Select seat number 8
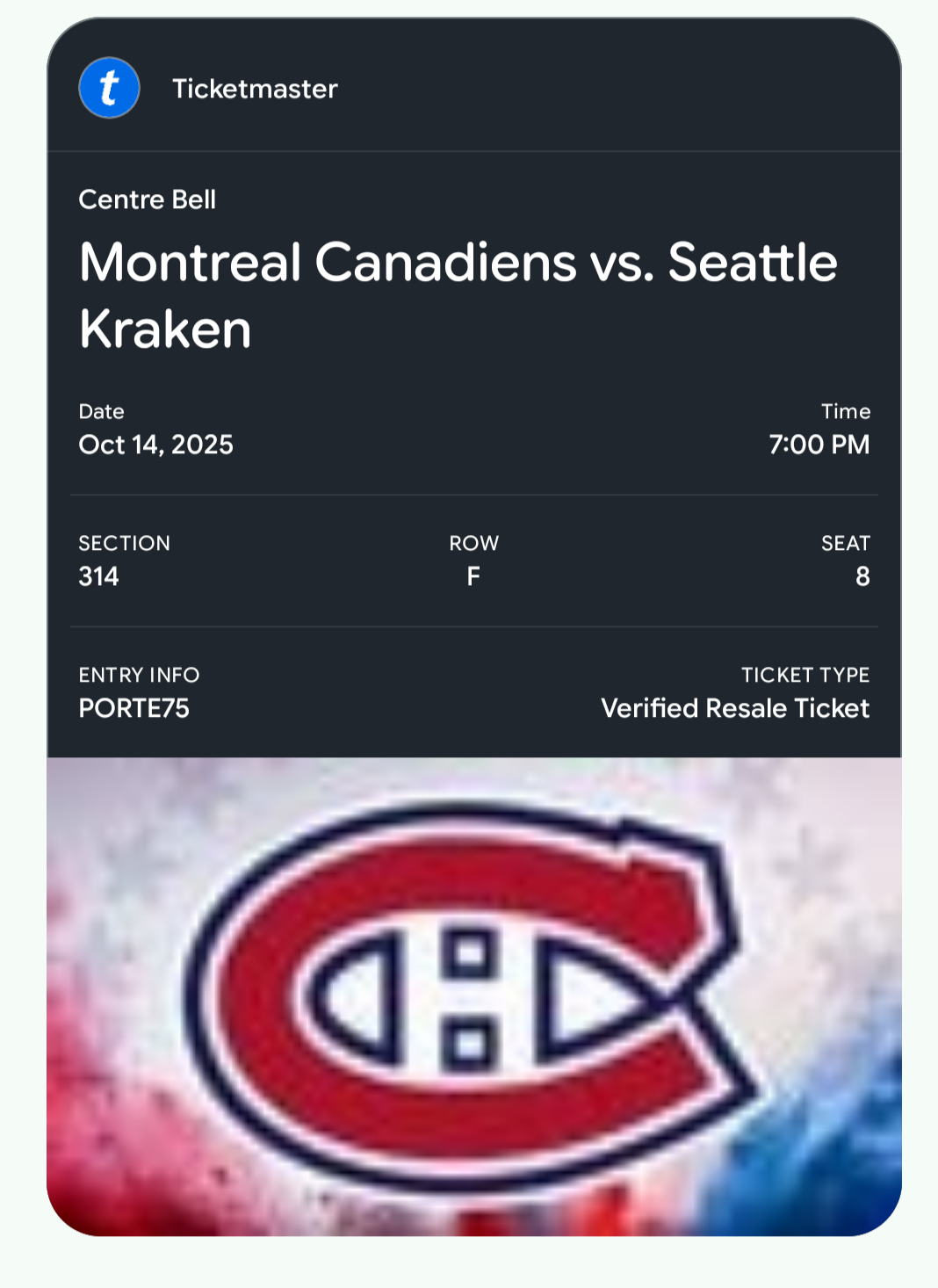Viewport: 938px width, 1288px height. click(862, 576)
